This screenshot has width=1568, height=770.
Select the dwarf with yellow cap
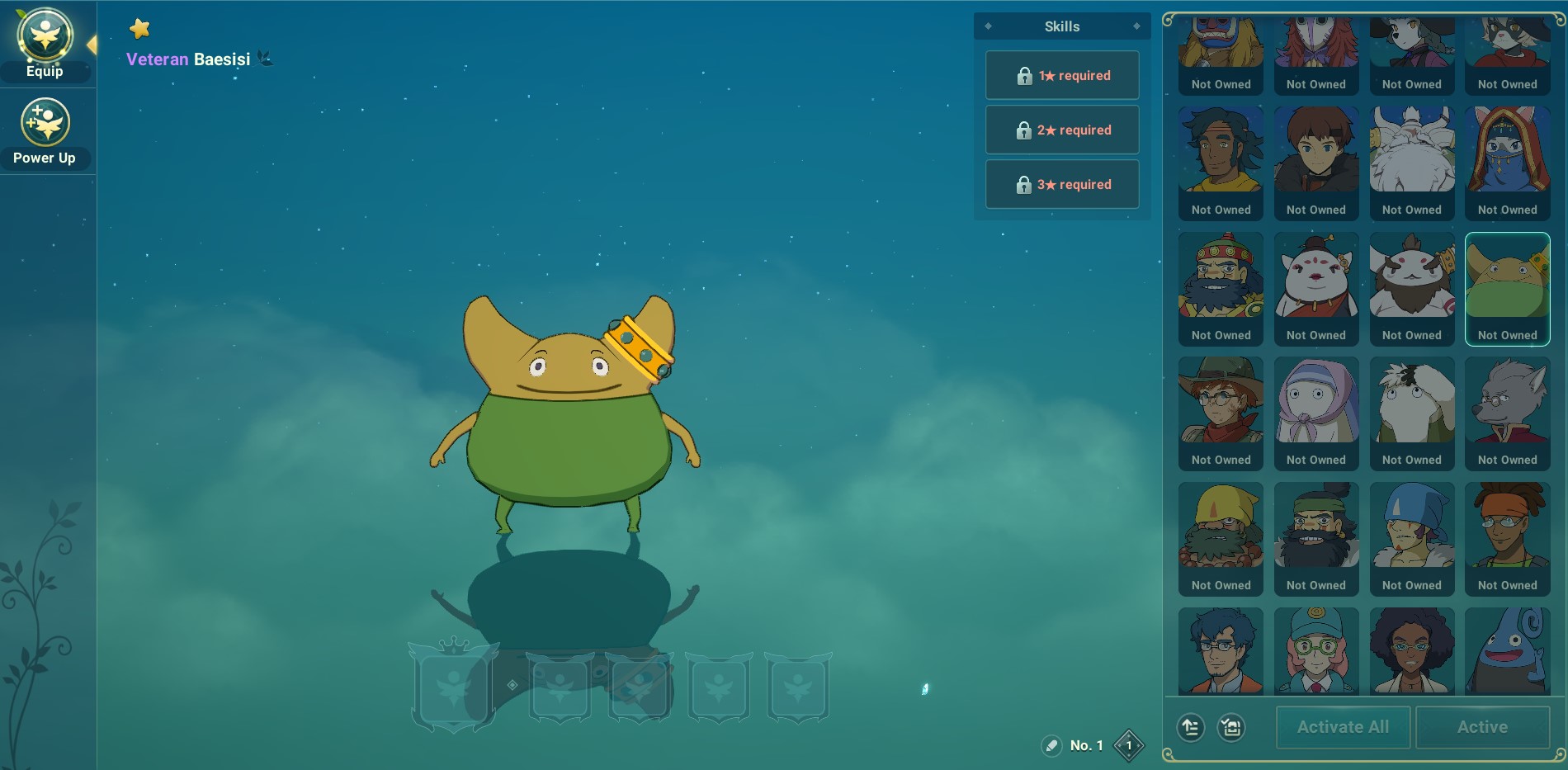(x=1221, y=538)
